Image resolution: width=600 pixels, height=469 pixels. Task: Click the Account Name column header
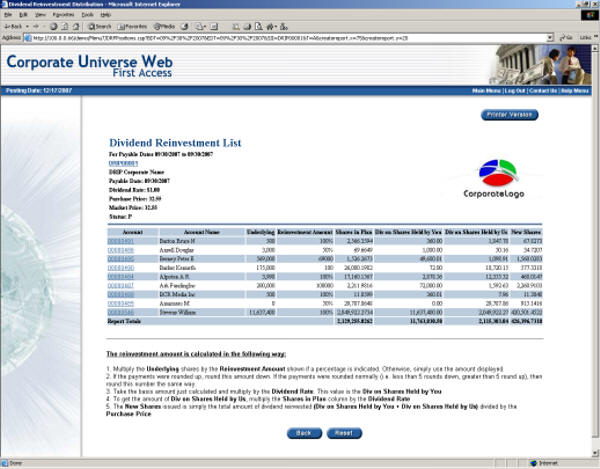201,232
